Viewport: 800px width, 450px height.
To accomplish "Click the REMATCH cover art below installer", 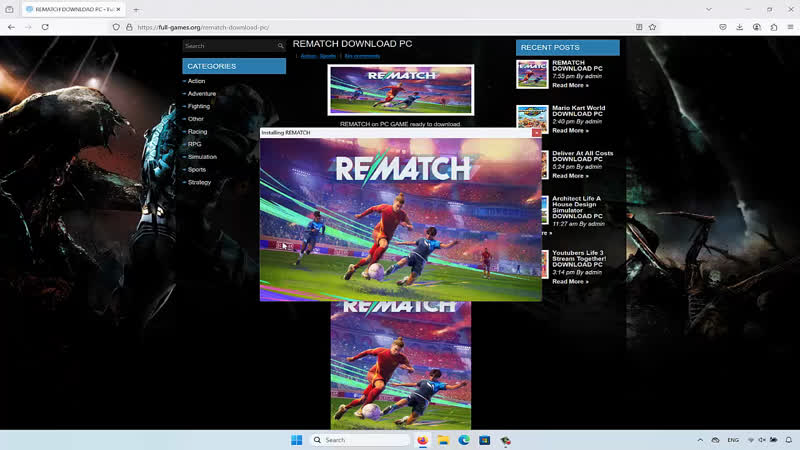I will (x=401, y=365).
